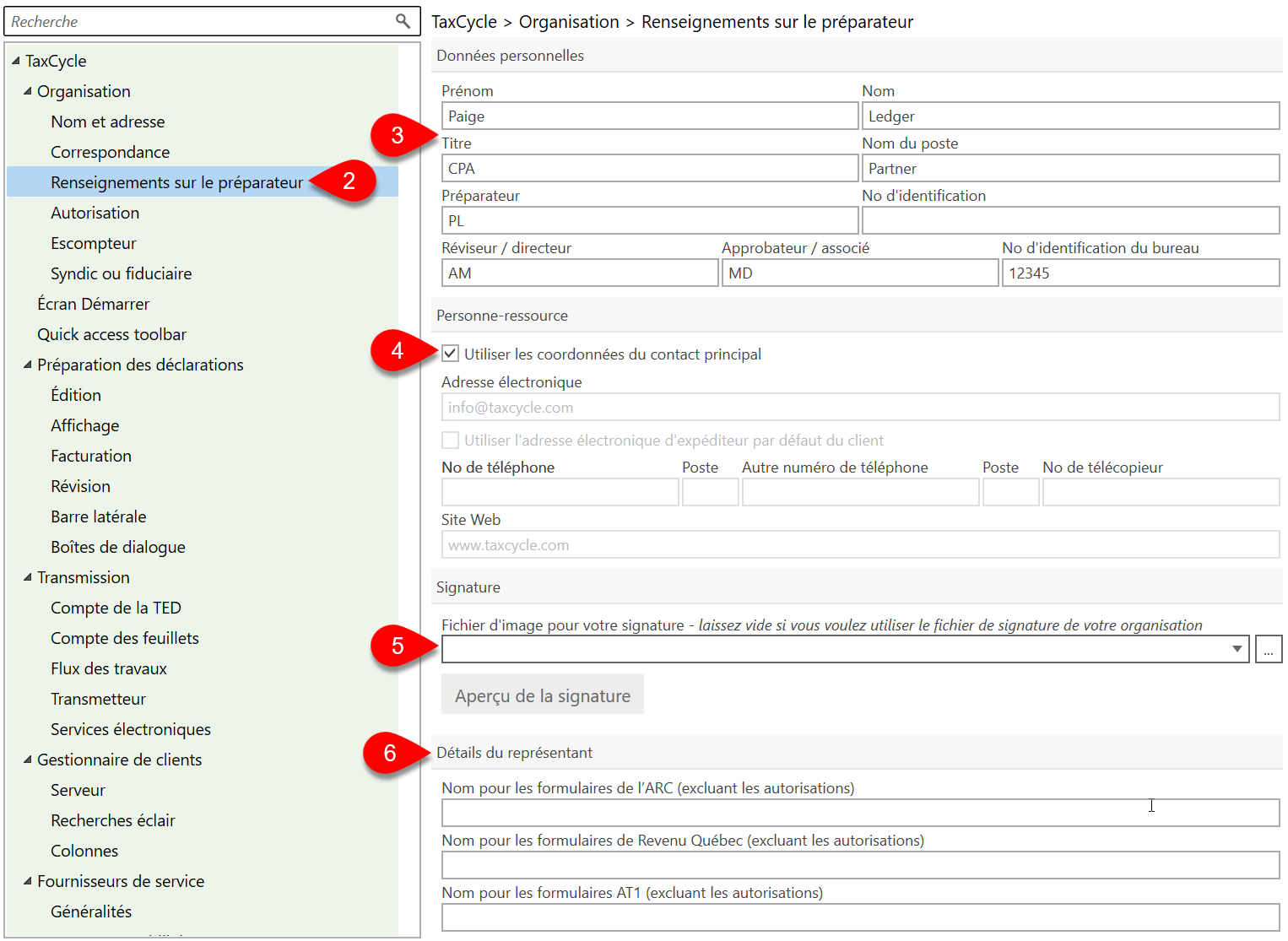
Task: Click the 'No de téléphone' field
Action: 560,492
